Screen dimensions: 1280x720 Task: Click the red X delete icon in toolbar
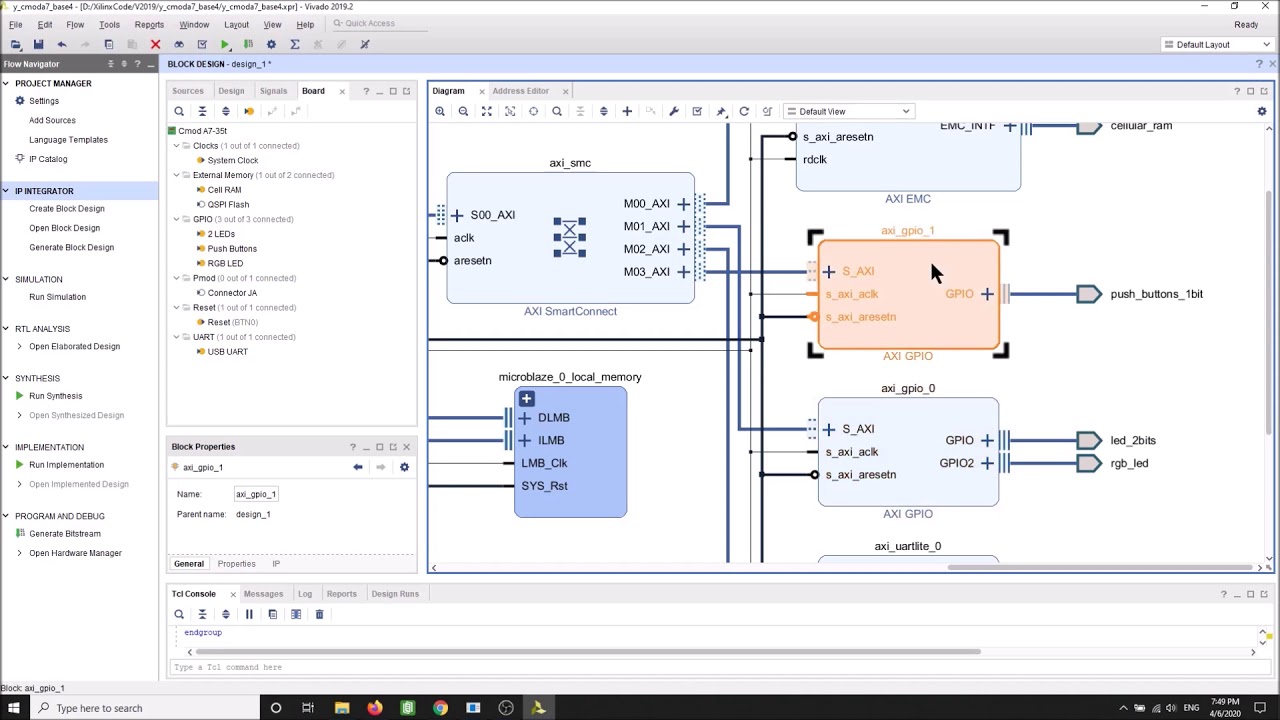155,44
